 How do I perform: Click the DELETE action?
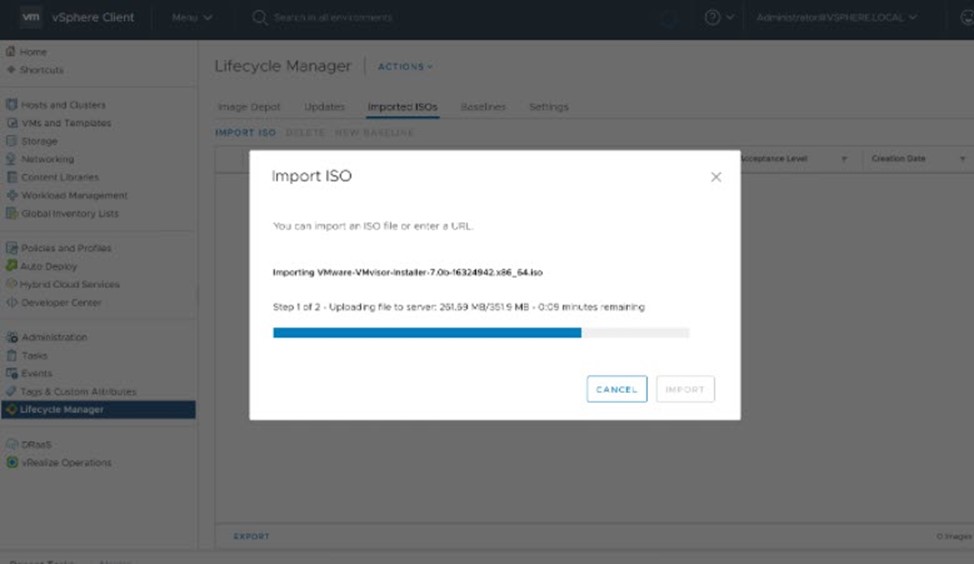pyautogui.click(x=306, y=133)
